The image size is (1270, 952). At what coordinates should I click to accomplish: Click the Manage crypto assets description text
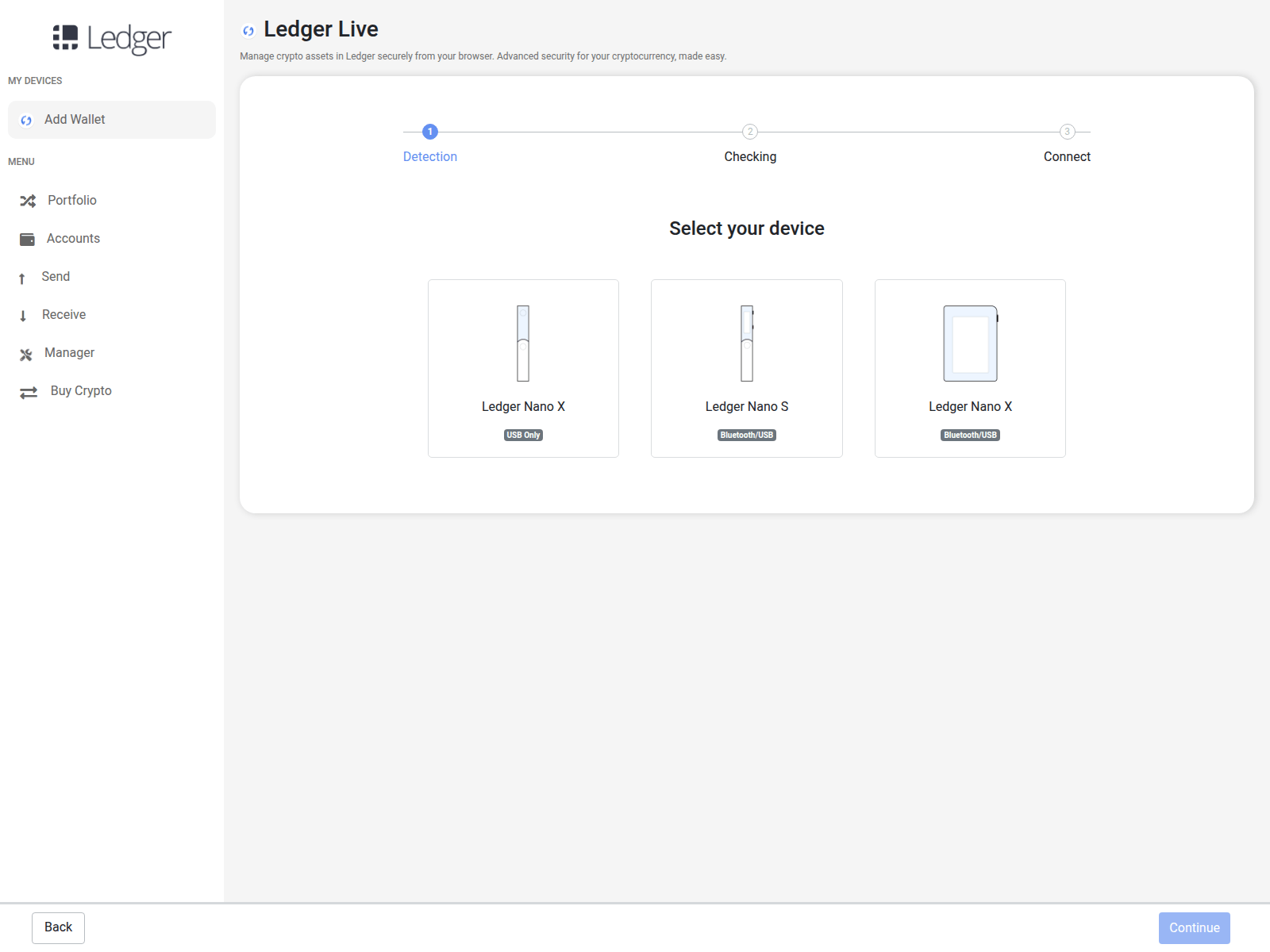point(483,56)
